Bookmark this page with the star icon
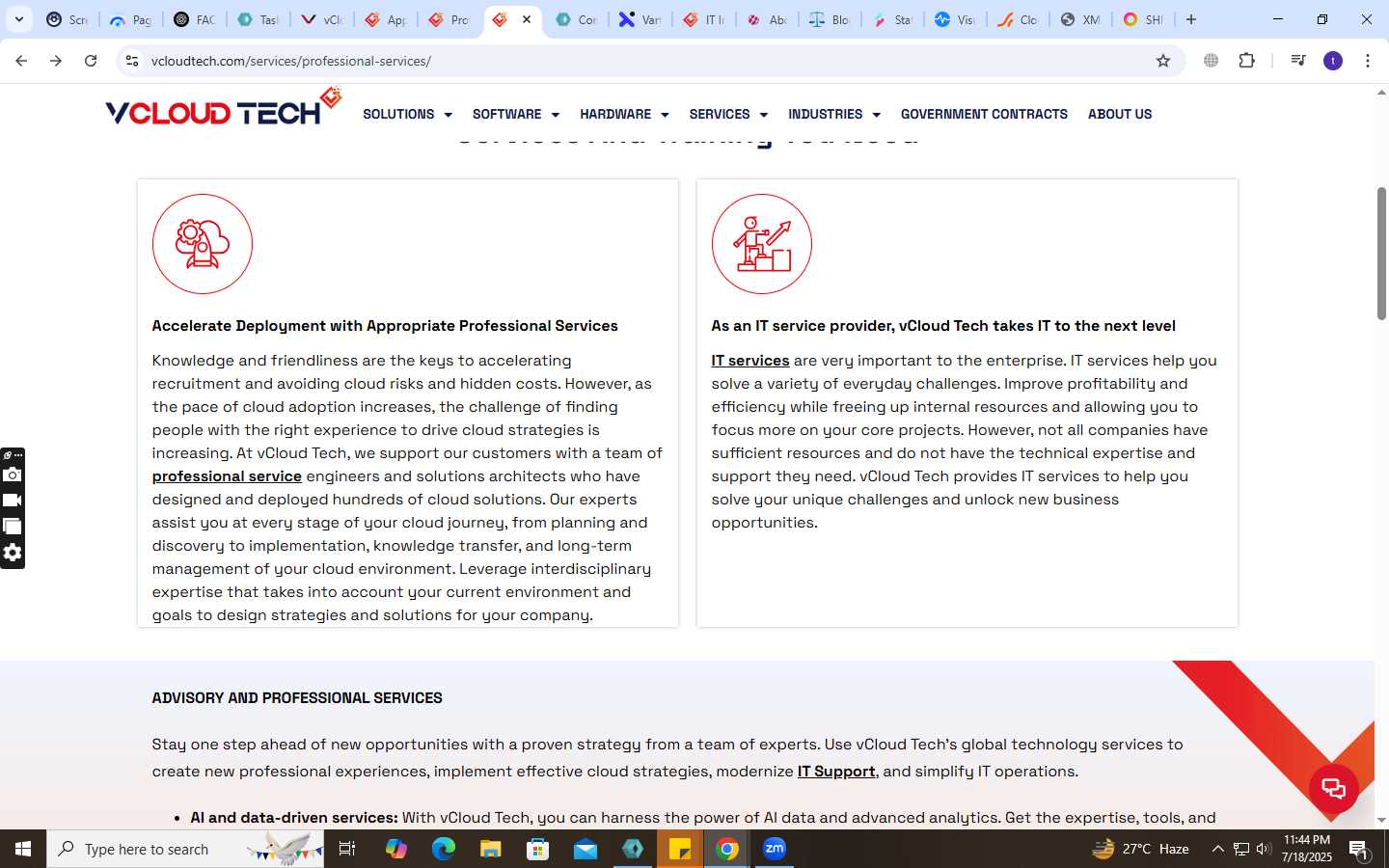Screen dimensions: 1389x868 [x=1163, y=61]
